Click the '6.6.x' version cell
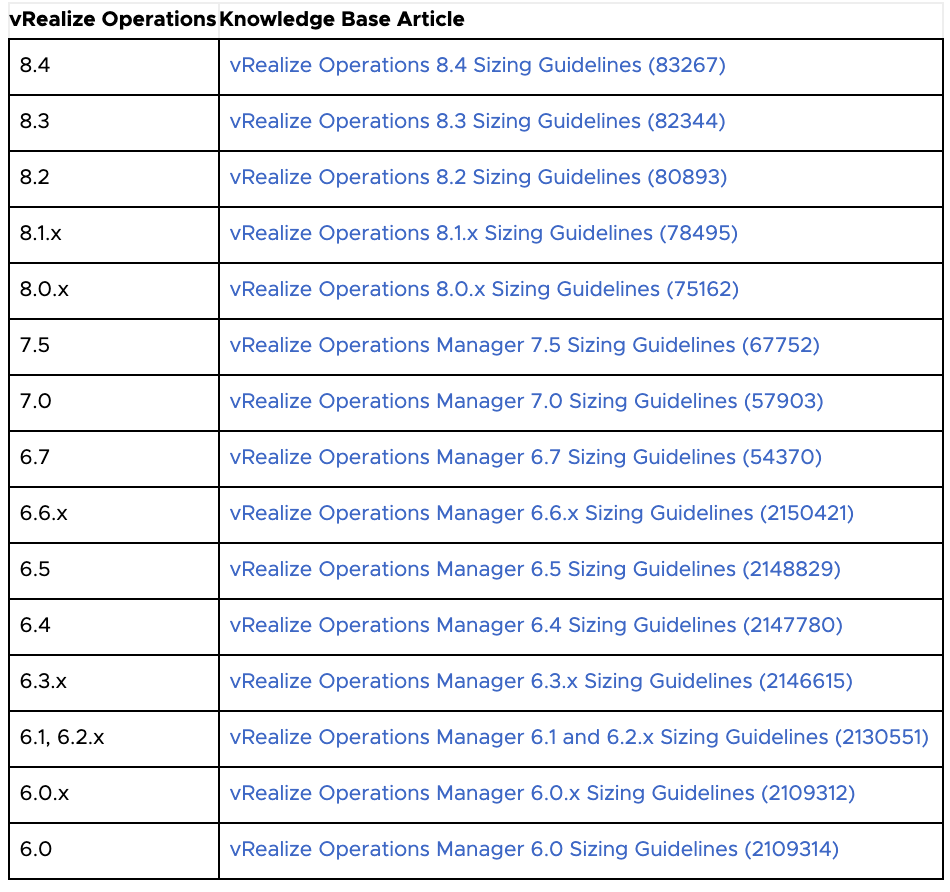Viewport: 950px width, 892px height. point(114,513)
